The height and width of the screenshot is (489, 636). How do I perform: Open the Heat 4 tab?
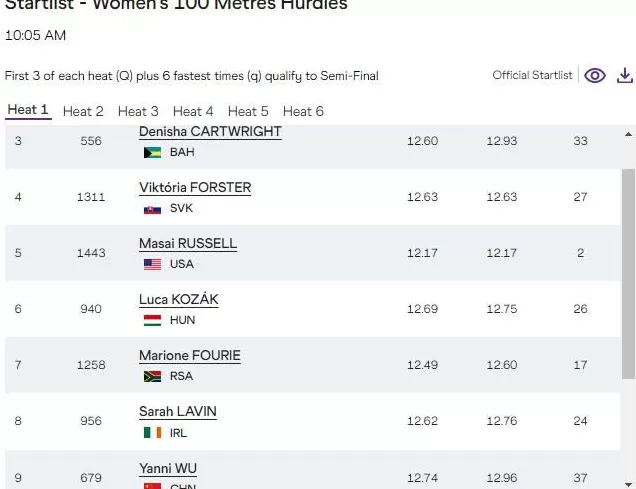coord(193,111)
